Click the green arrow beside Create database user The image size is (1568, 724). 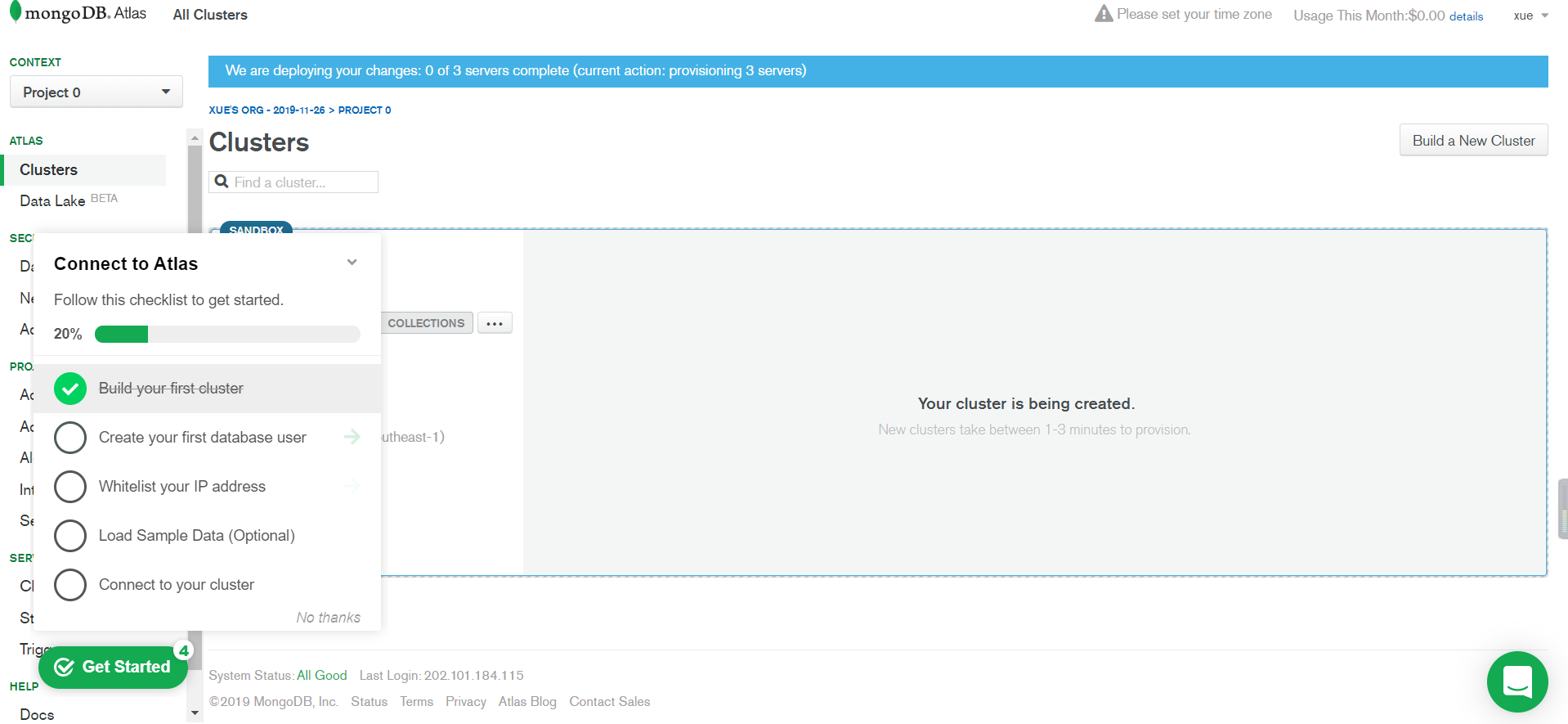tap(352, 437)
